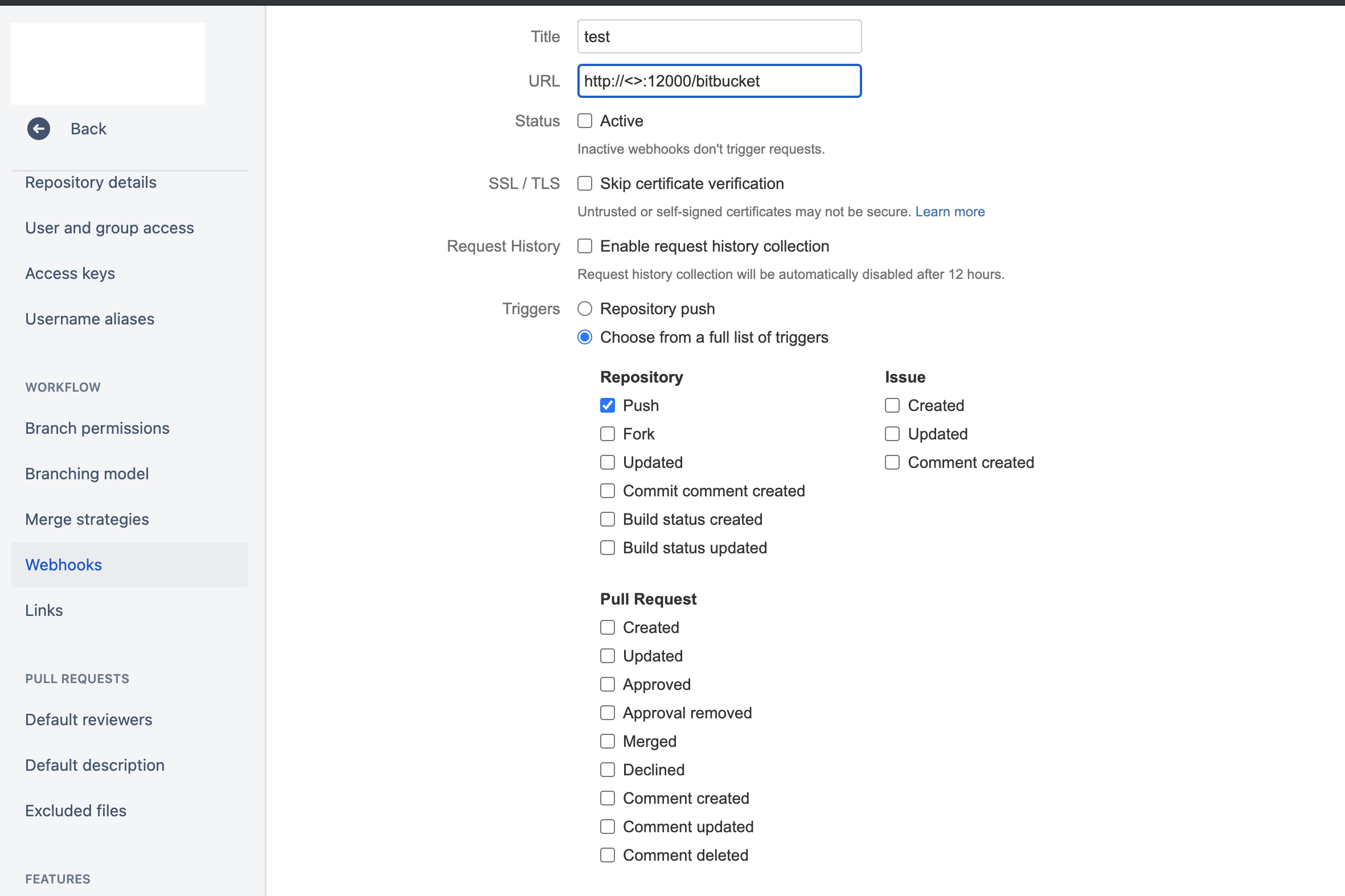Image resolution: width=1345 pixels, height=896 pixels.
Task: Click the Default reviewers sidebar icon
Action: 88,719
